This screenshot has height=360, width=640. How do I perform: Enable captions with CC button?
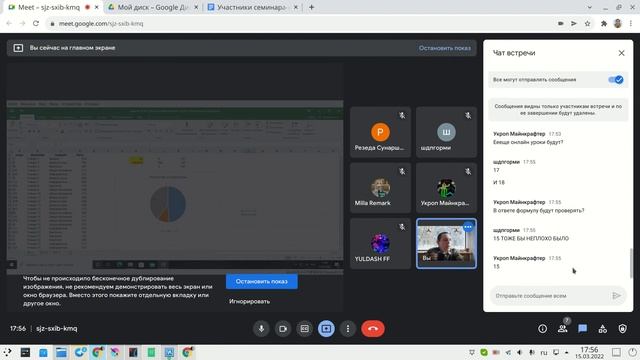coord(304,329)
